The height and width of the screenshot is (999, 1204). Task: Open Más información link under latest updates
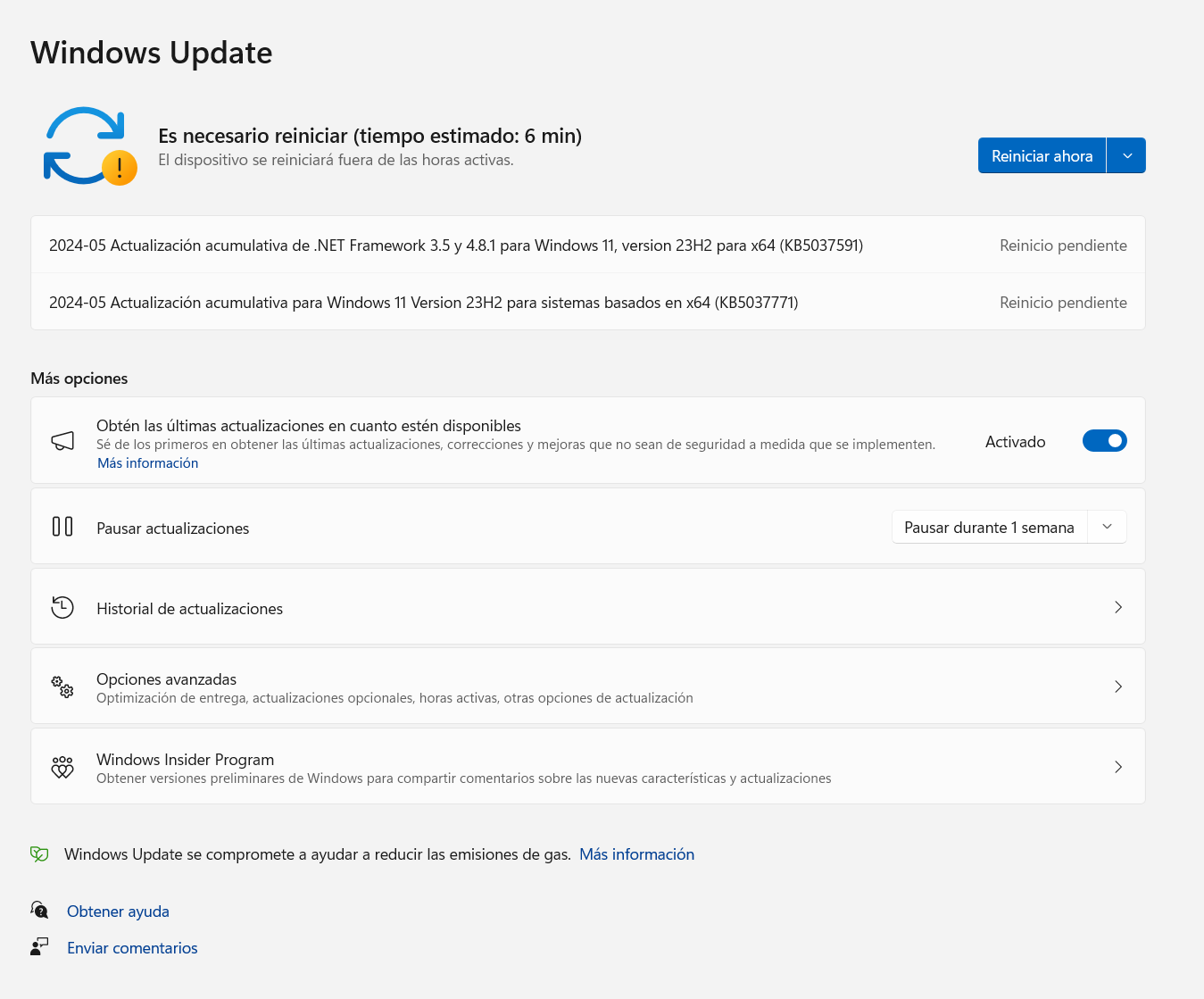[148, 463]
